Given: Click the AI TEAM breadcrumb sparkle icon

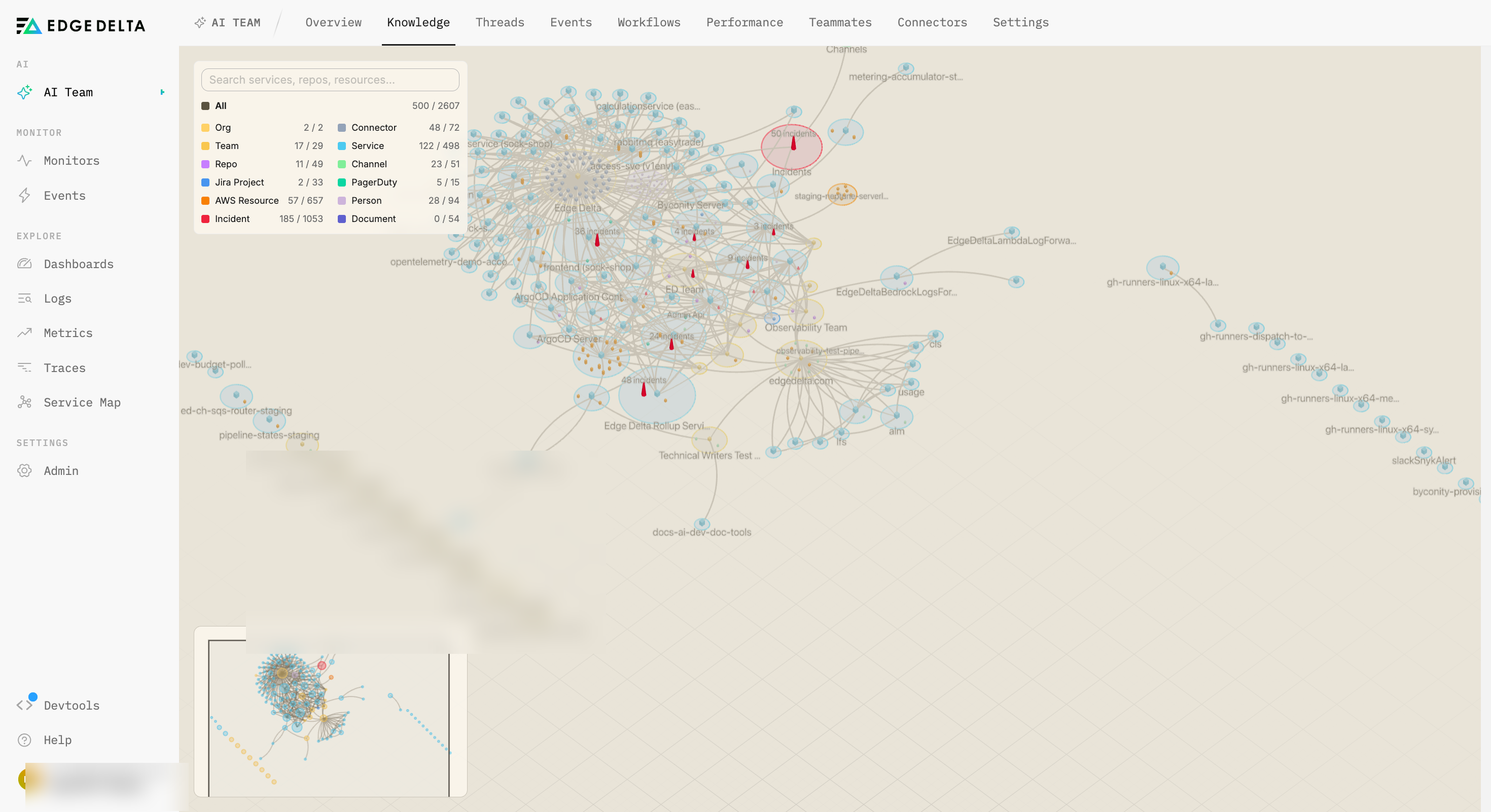Looking at the screenshot, I should (x=200, y=22).
